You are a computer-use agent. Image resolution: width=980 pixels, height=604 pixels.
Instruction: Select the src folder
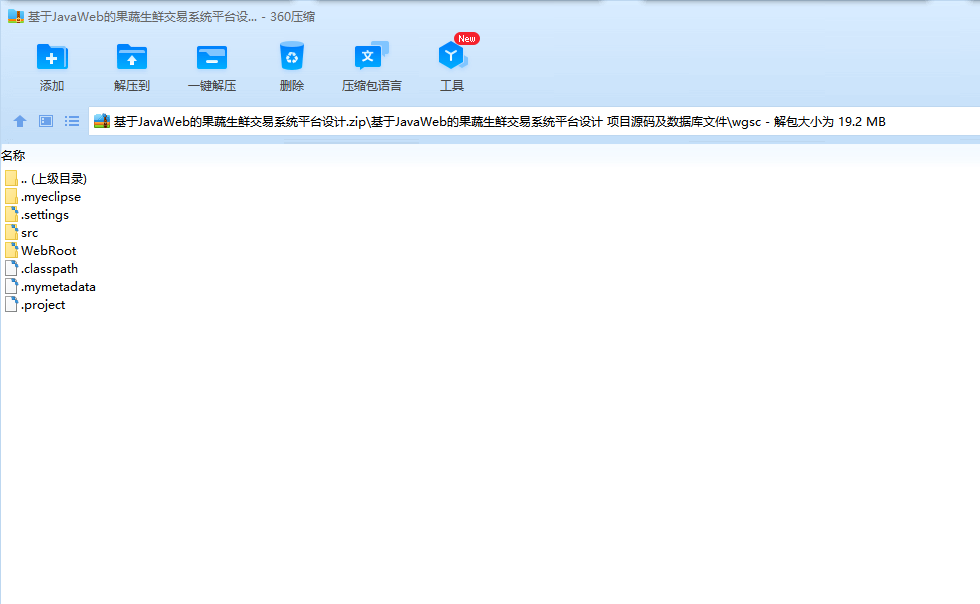22,233
